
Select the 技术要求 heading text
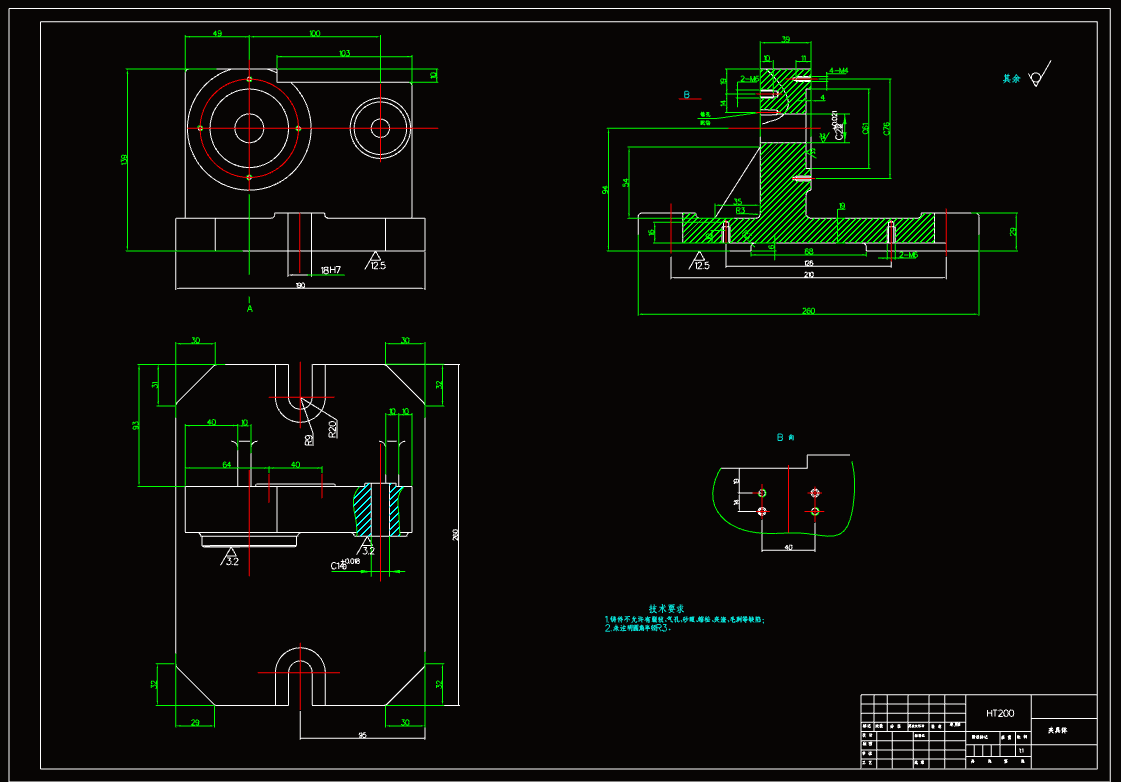tap(666, 608)
